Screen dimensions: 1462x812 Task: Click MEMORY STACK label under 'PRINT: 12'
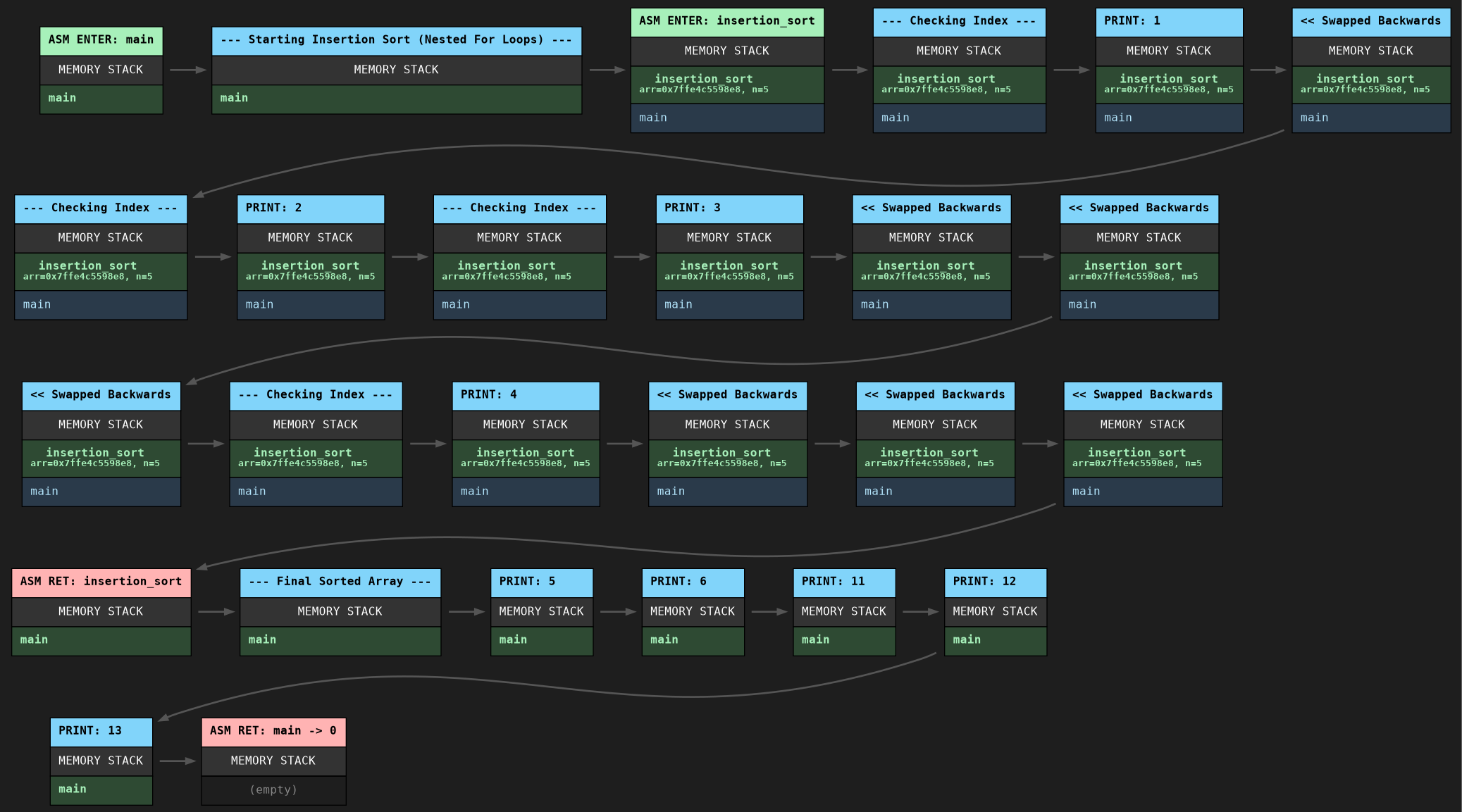click(995, 611)
